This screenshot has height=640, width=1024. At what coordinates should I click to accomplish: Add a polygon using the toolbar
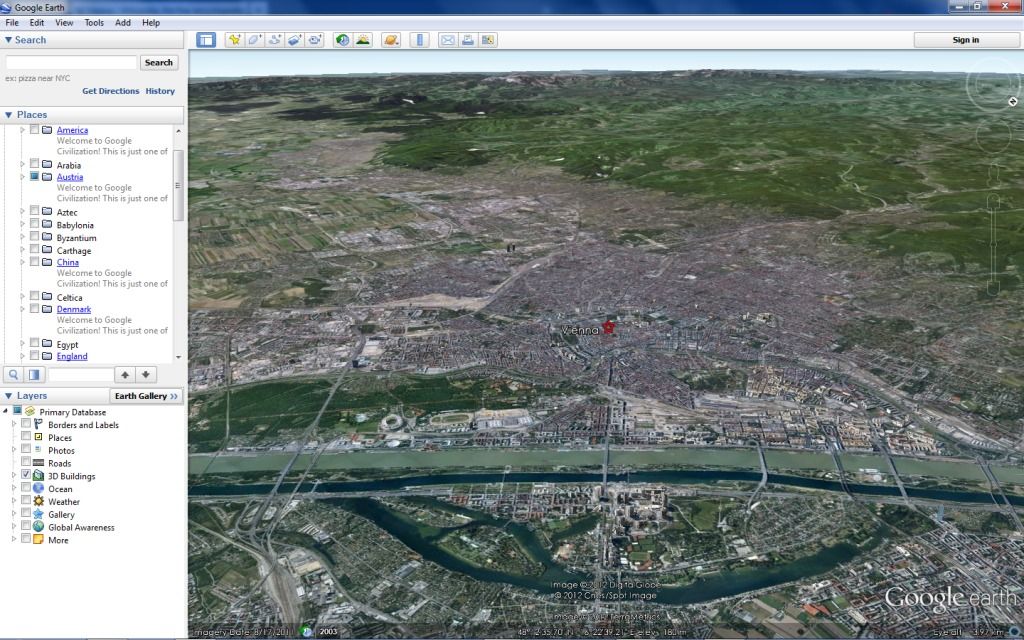[x=255, y=40]
